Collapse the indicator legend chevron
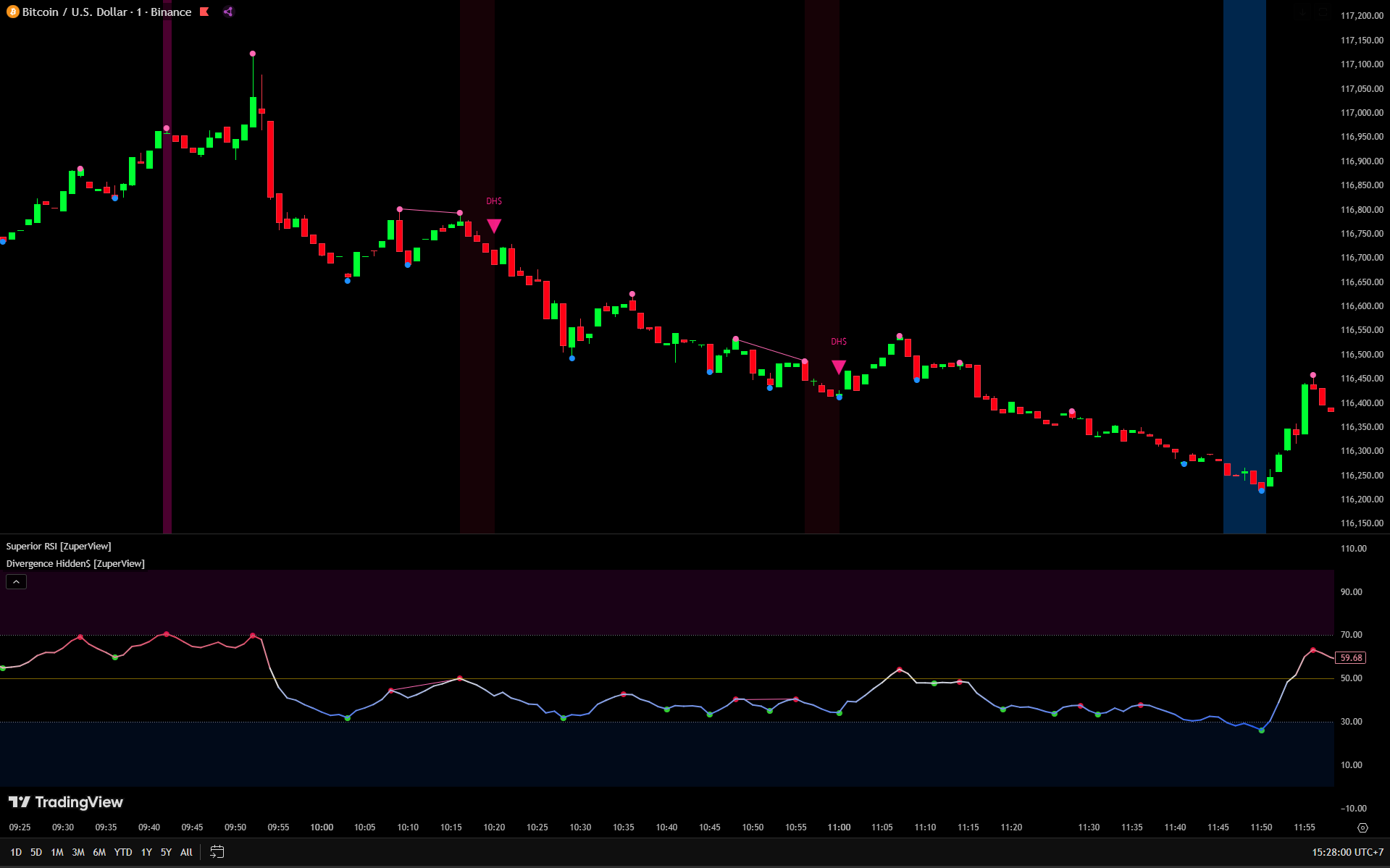The width and height of the screenshot is (1390, 868). click(17, 582)
